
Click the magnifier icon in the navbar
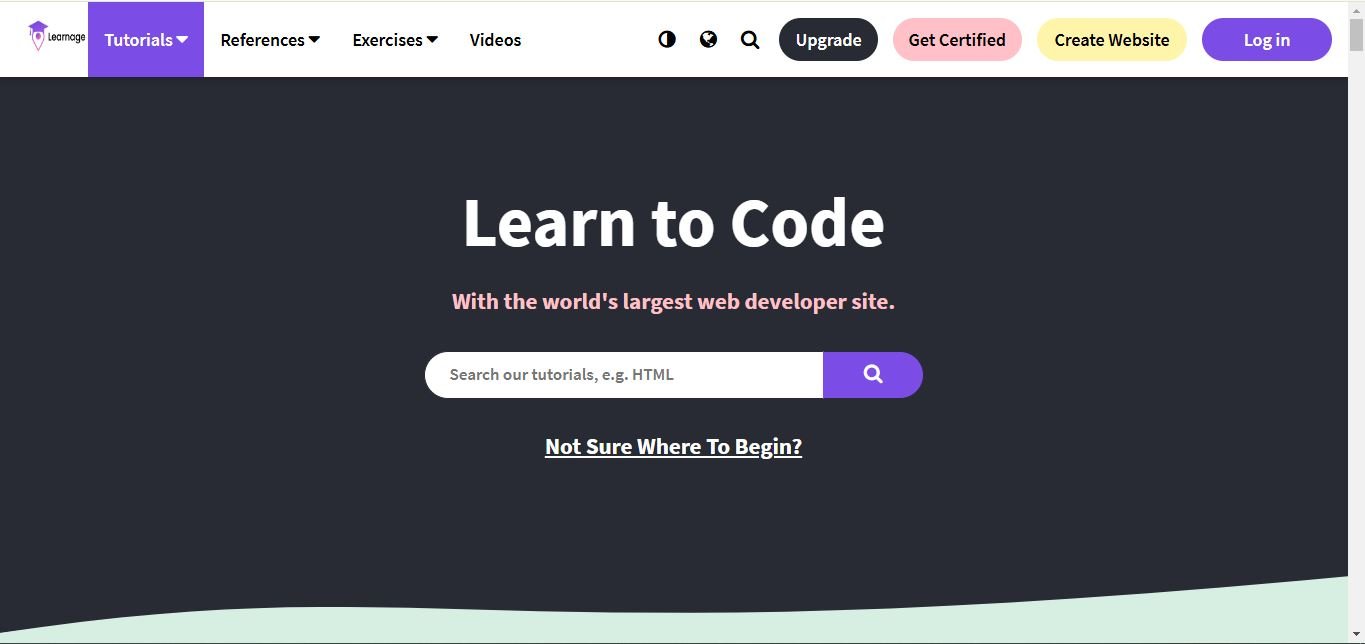coord(750,40)
